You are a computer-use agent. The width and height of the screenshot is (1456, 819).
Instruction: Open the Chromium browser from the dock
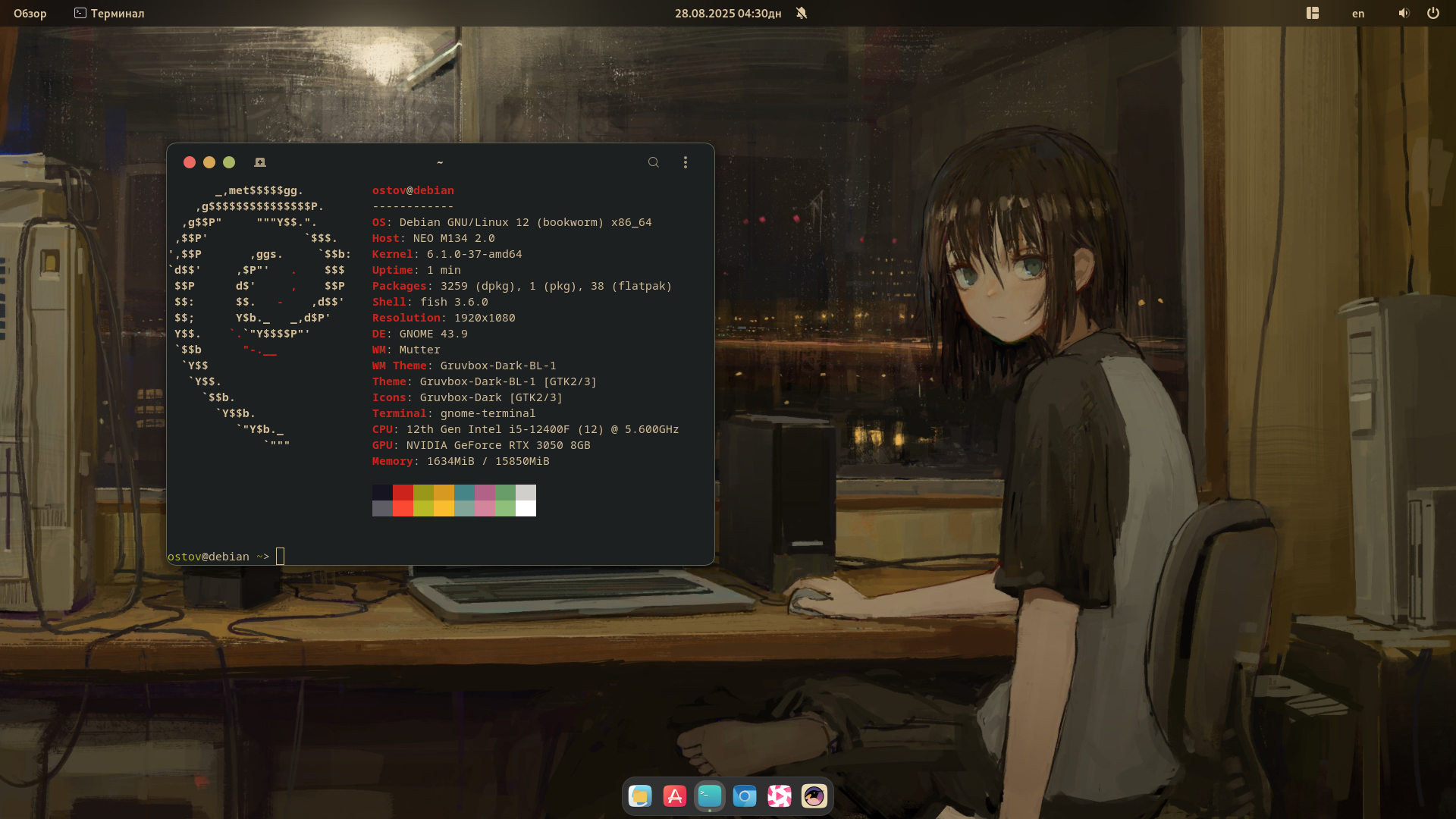[x=745, y=796]
